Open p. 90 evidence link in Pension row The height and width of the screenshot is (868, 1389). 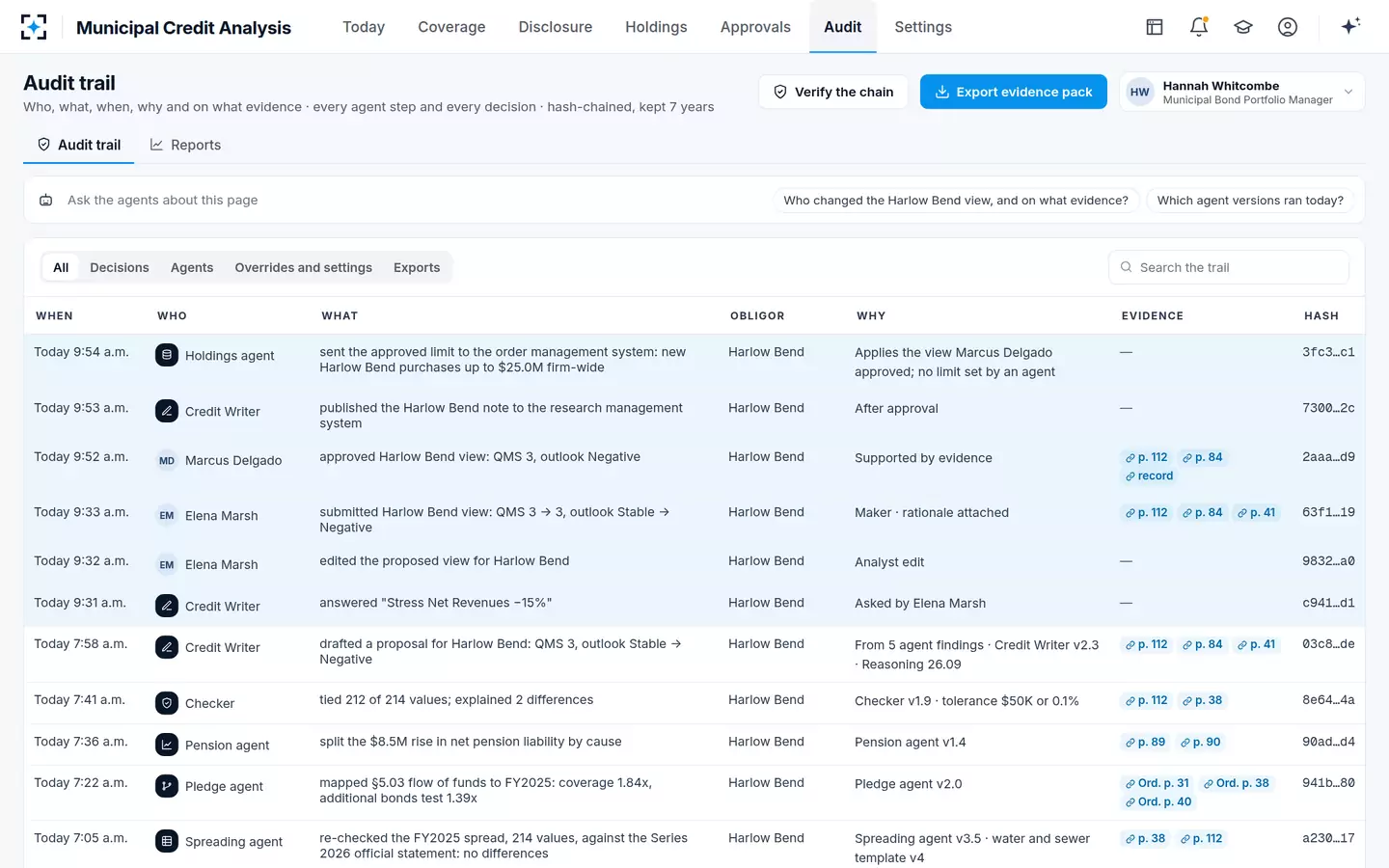[x=1200, y=743]
